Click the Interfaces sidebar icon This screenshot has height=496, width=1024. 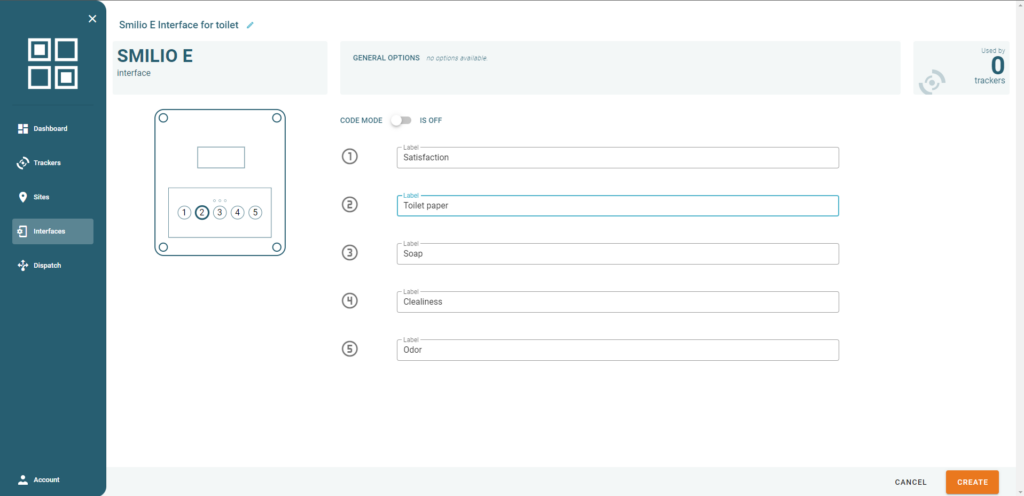click(23, 231)
